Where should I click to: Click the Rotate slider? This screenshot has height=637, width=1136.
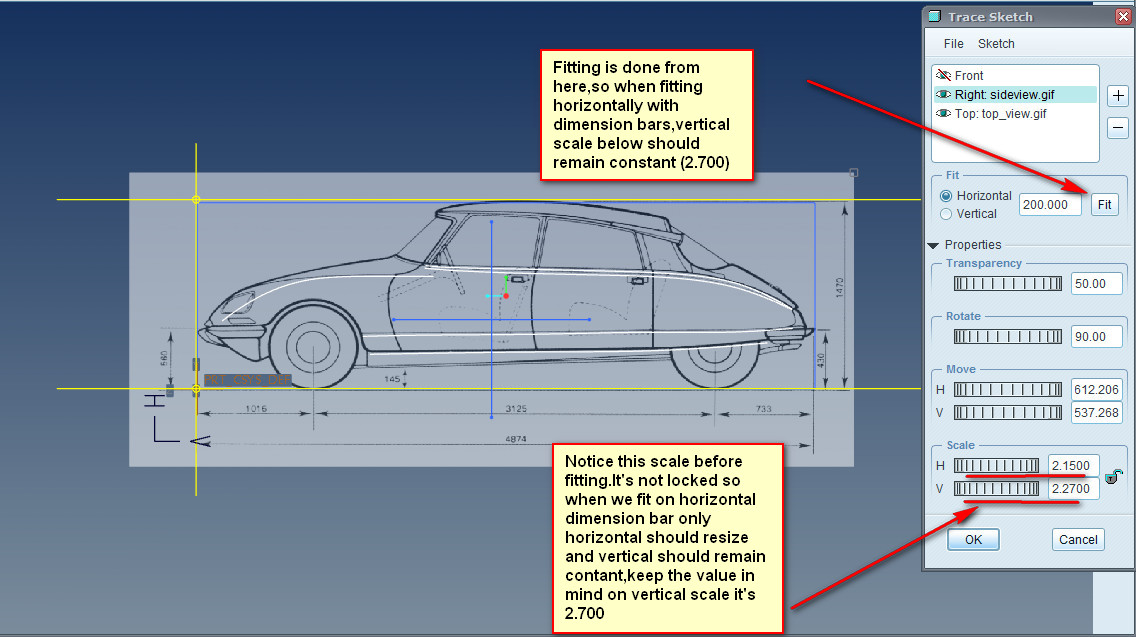click(x=1008, y=336)
